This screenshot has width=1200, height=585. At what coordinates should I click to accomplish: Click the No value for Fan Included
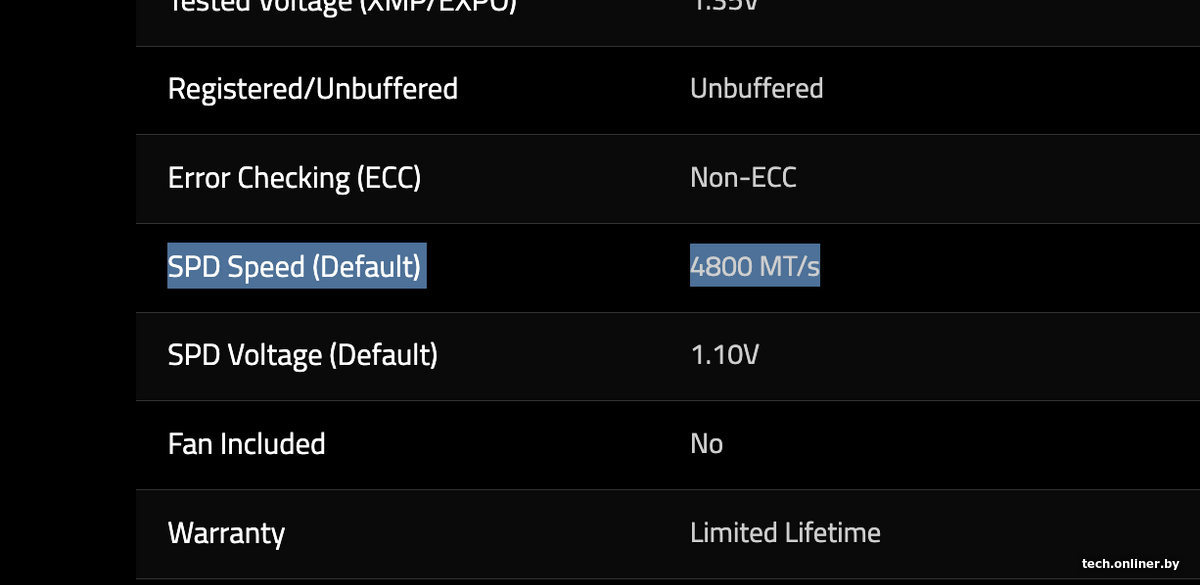706,444
